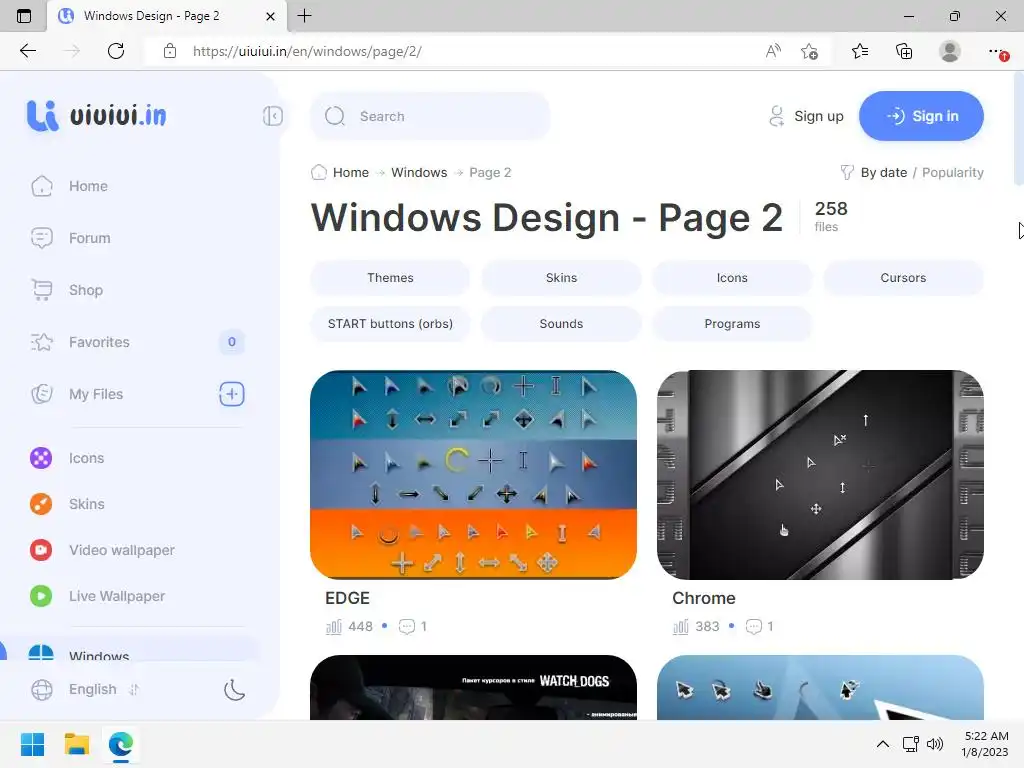Open the Chrome title link
This screenshot has width=1024, height=768.
pyautogui.click(x=704, y=598)
